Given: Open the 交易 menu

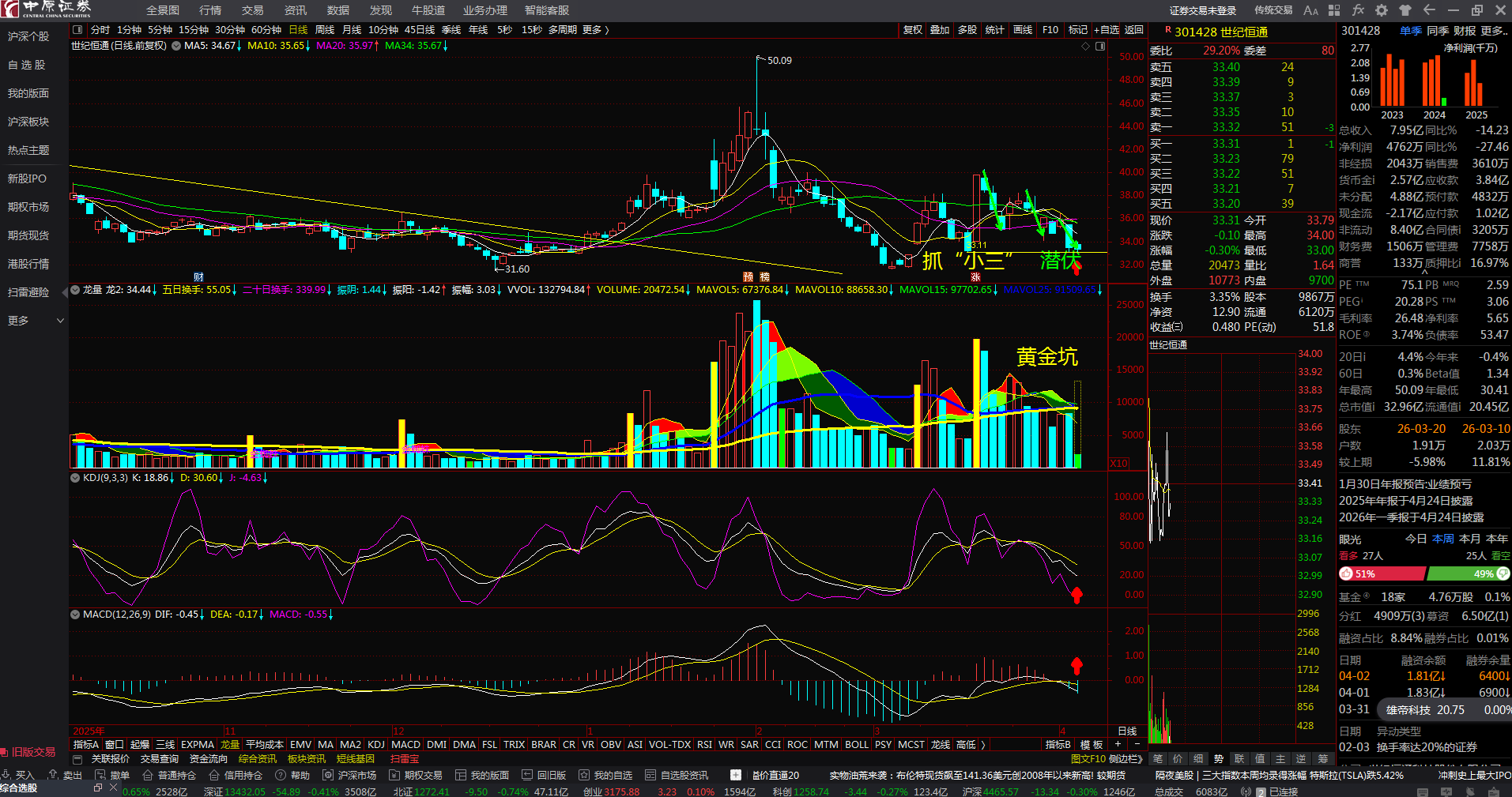Looking at the screenshot, I should pyautogui.click(x=253, y=10).
